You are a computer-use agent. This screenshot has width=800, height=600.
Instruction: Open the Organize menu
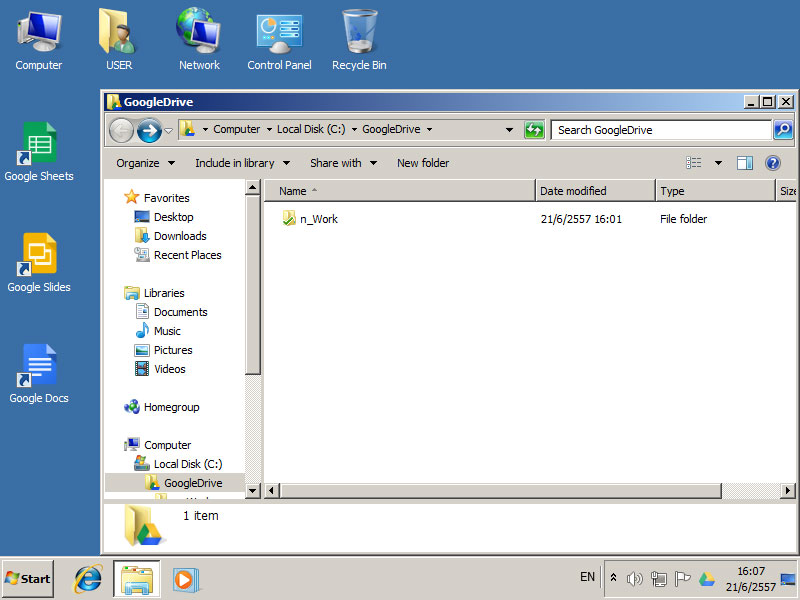(x=145, y=163)
